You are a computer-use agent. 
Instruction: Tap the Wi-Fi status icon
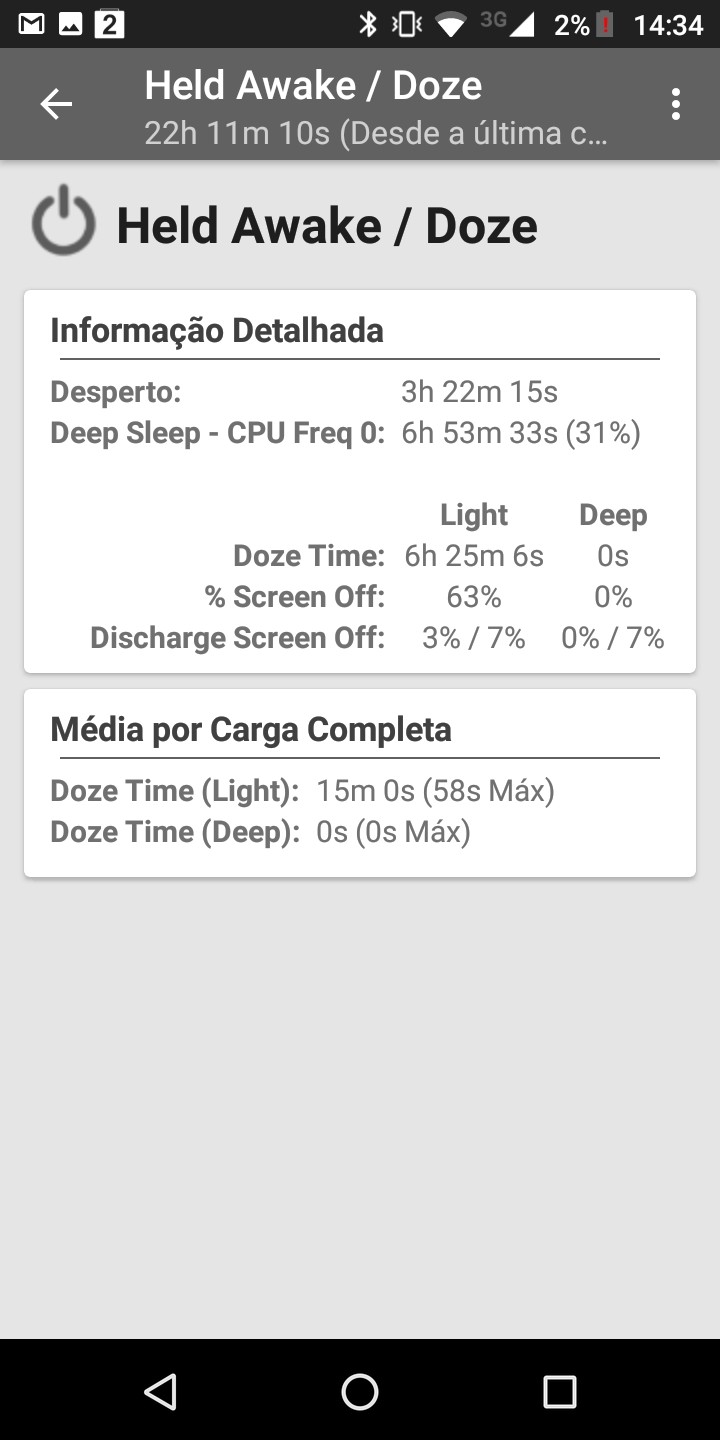pos(451,24)
